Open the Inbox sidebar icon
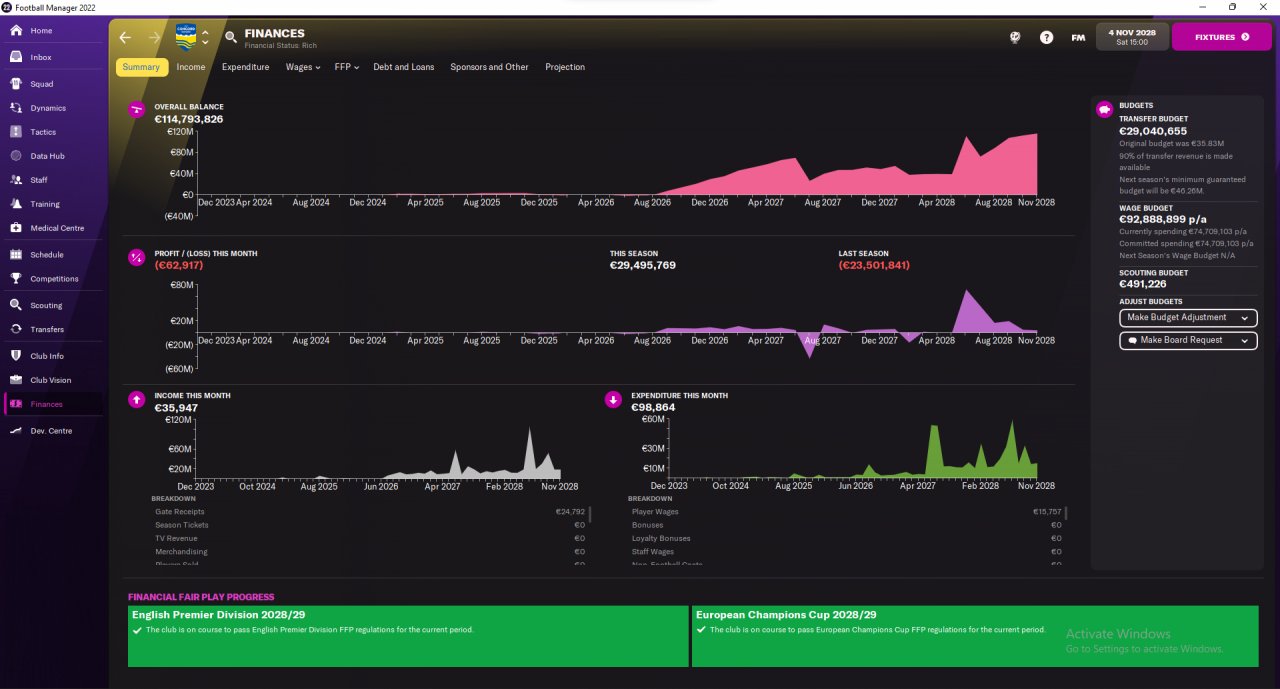 pyautogui.click(x=16, y=57)
